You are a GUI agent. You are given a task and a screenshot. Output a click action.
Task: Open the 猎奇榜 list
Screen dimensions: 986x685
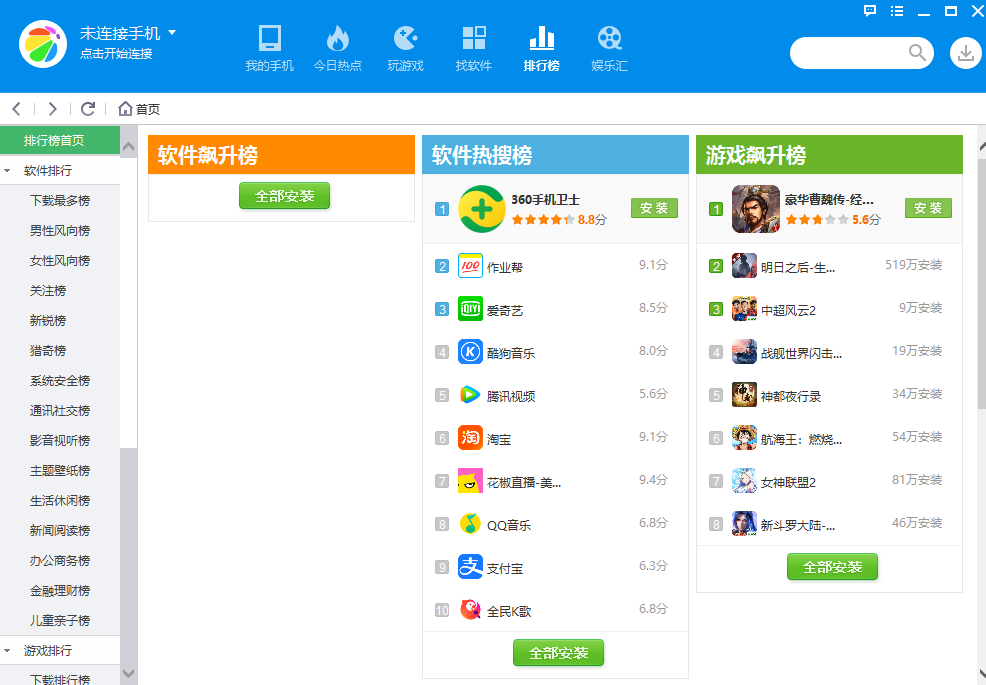(x=48, y=351)
